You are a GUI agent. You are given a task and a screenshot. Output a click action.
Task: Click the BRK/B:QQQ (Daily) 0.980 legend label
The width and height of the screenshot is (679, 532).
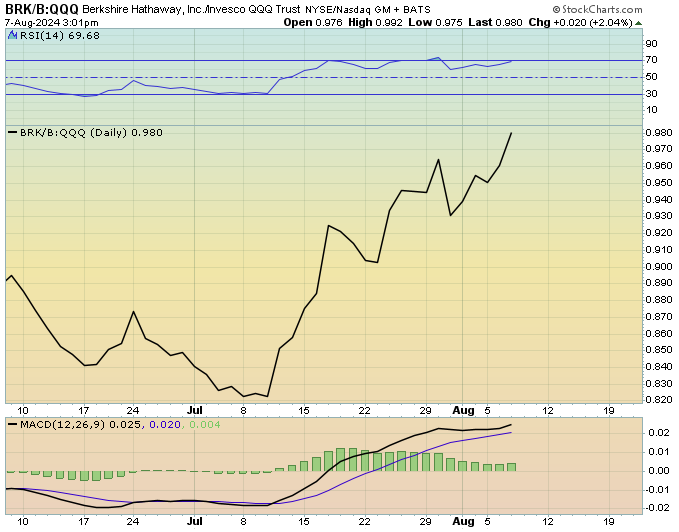coord(91,132)
